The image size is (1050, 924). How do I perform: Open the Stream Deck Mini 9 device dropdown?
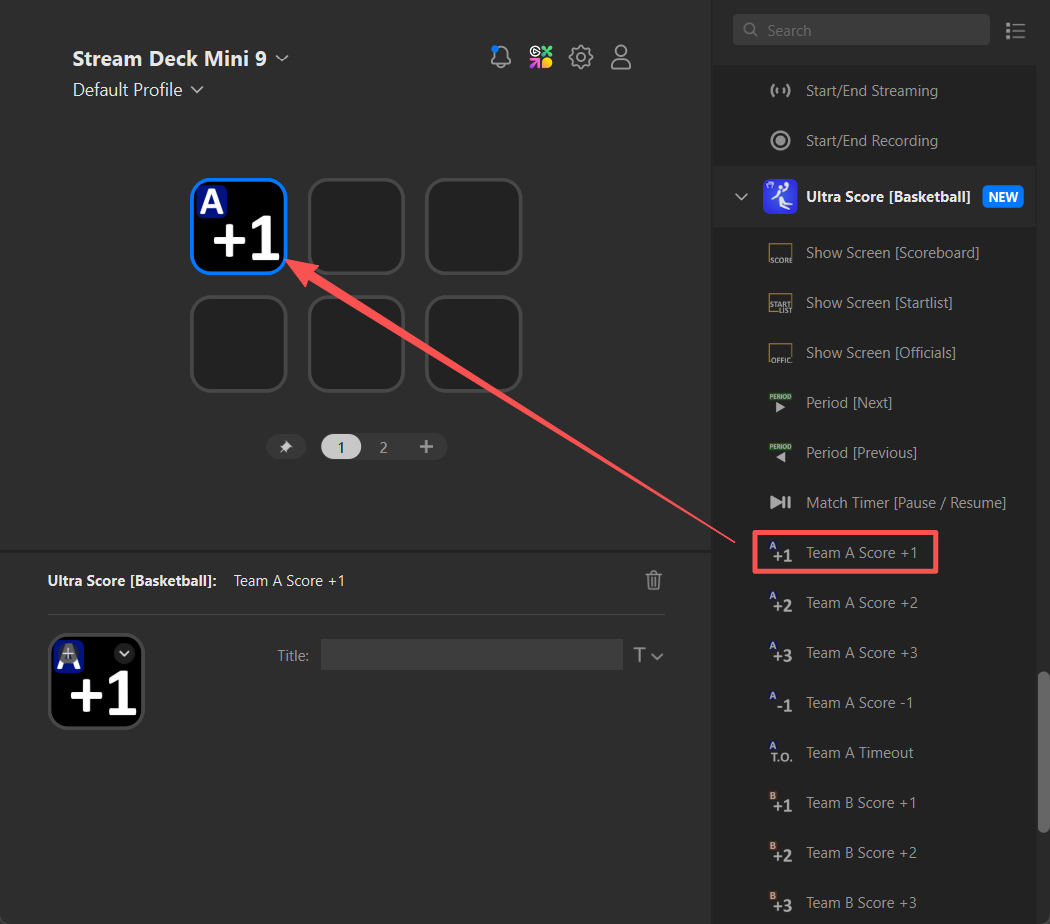(281, 58)
